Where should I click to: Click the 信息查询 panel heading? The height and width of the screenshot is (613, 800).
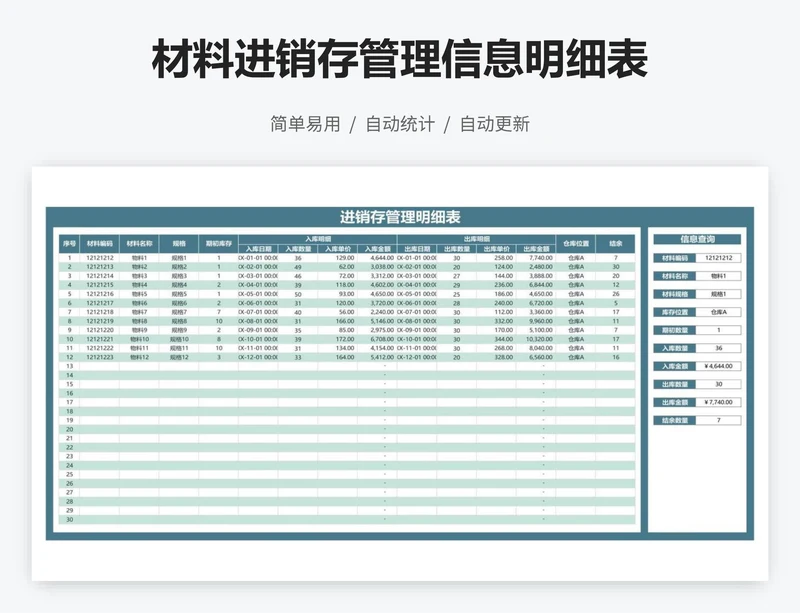tap(697, 239)
